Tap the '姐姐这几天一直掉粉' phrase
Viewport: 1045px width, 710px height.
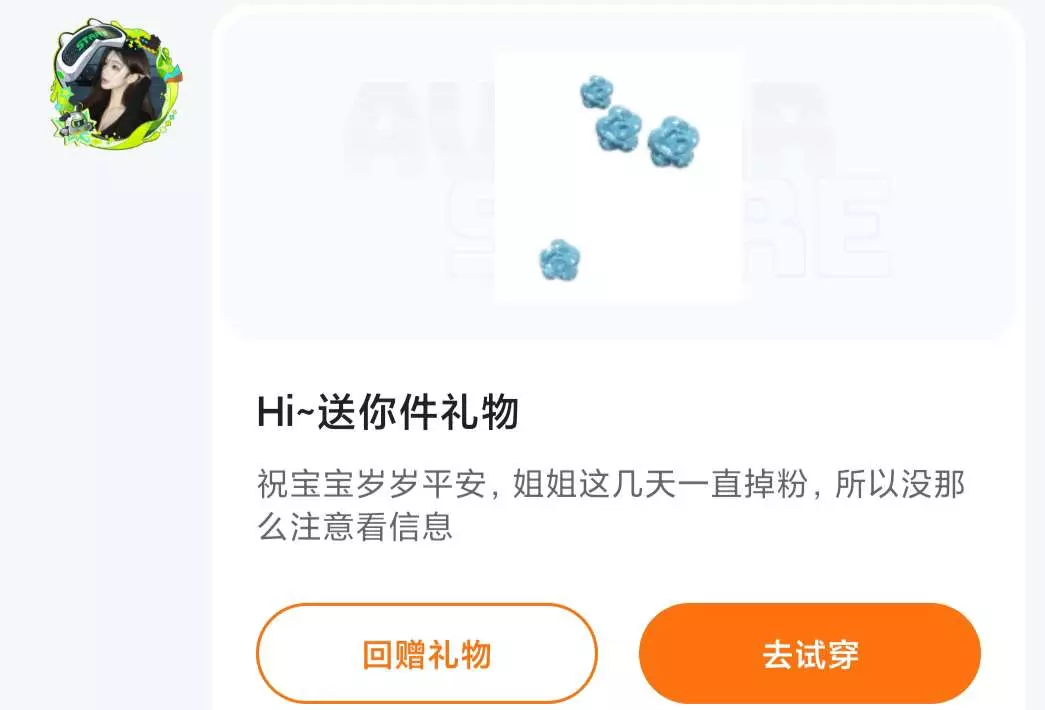pos(660,483)
